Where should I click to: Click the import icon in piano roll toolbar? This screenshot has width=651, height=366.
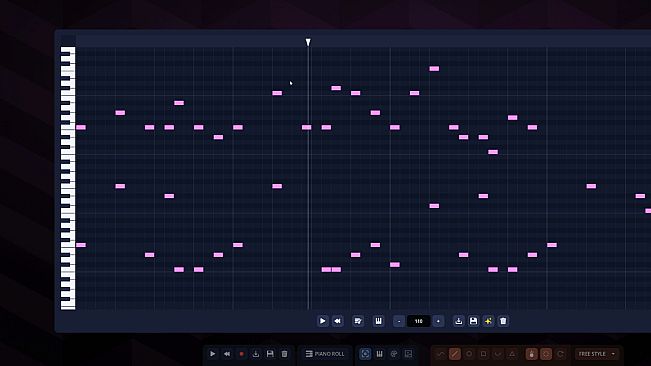[458, 321]
